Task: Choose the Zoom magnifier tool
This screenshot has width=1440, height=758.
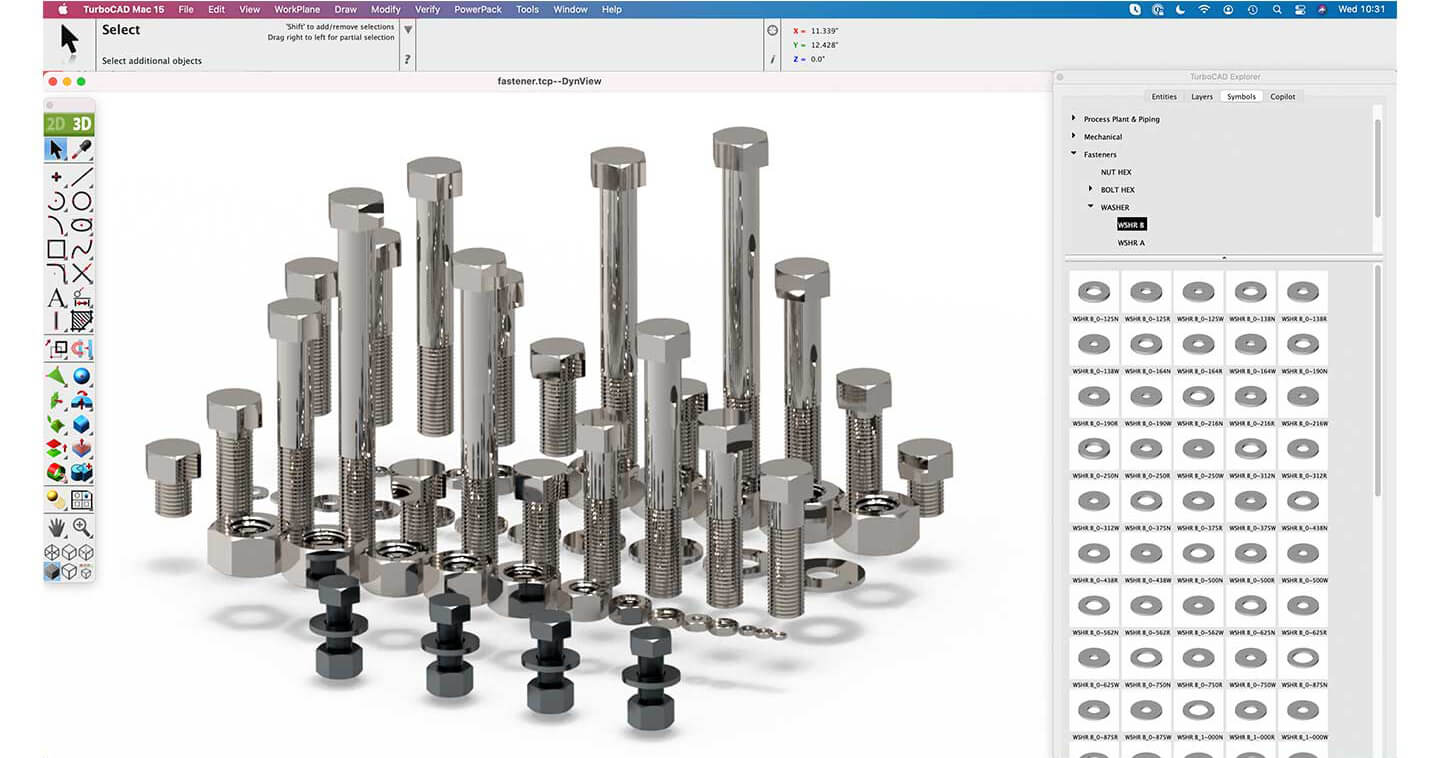Action: [82, 526]
